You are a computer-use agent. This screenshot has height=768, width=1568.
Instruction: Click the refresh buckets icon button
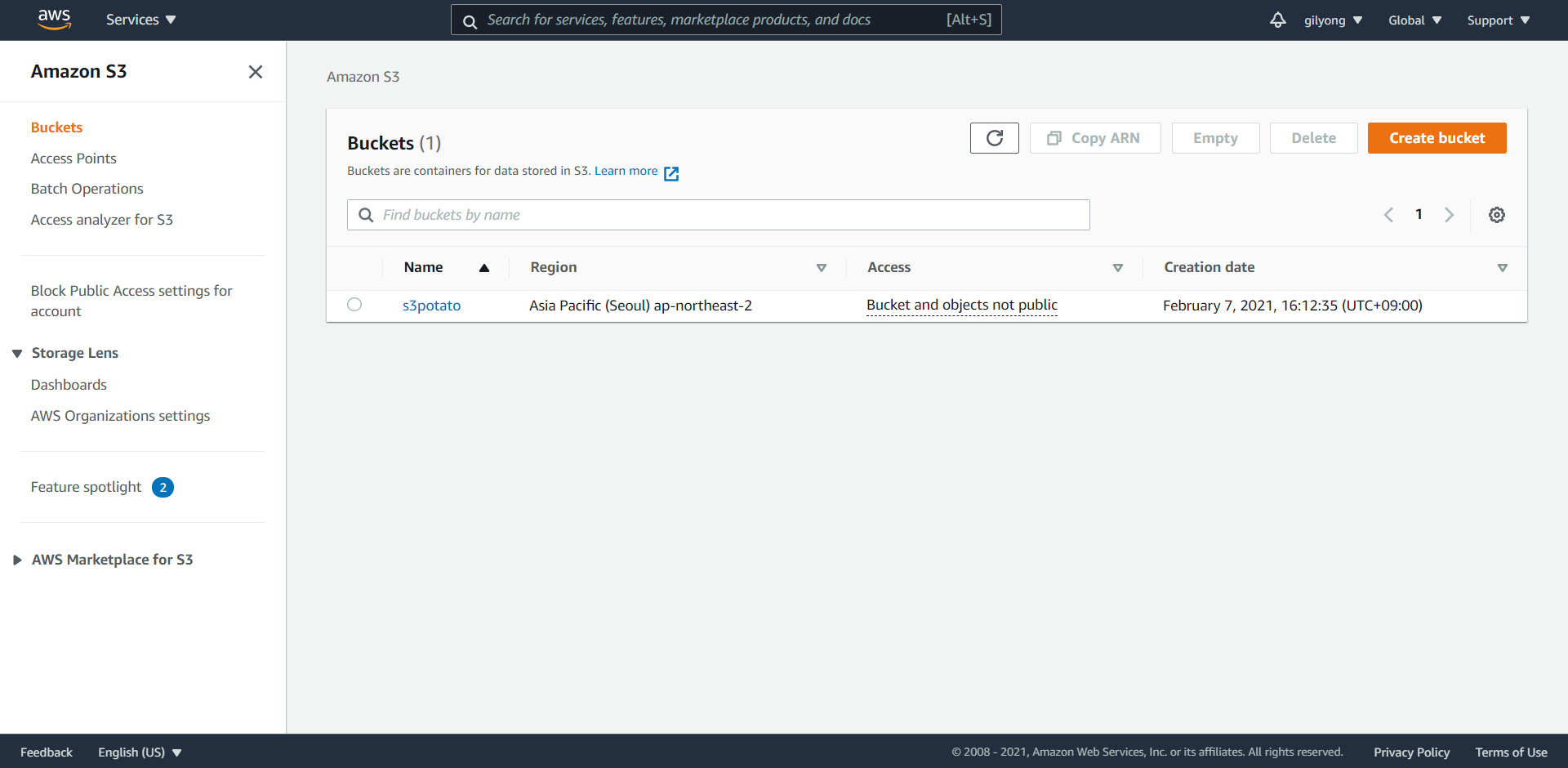pyautogui.click(x=994, y=138)
